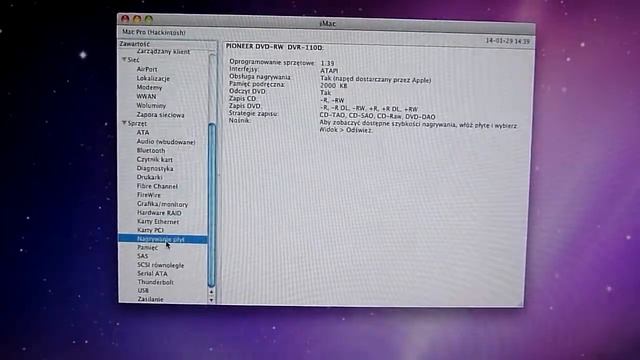This screenshot has height=360, width=640.
Task: Click the 'Mac Pro (Hackintosh)' label
Action: (x=153, y=32)
